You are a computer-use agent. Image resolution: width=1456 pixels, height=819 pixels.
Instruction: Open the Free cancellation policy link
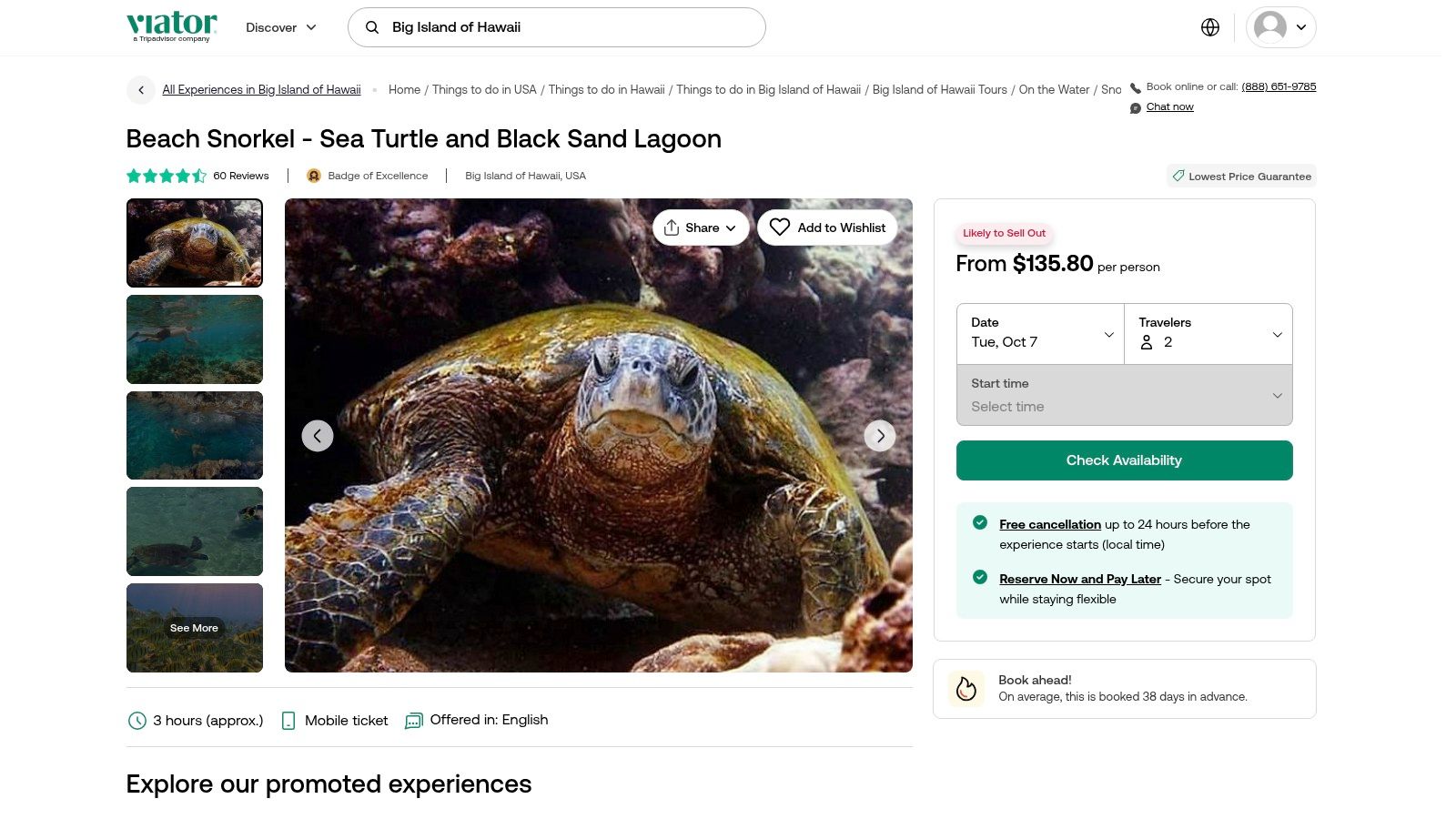point(1049,524)
